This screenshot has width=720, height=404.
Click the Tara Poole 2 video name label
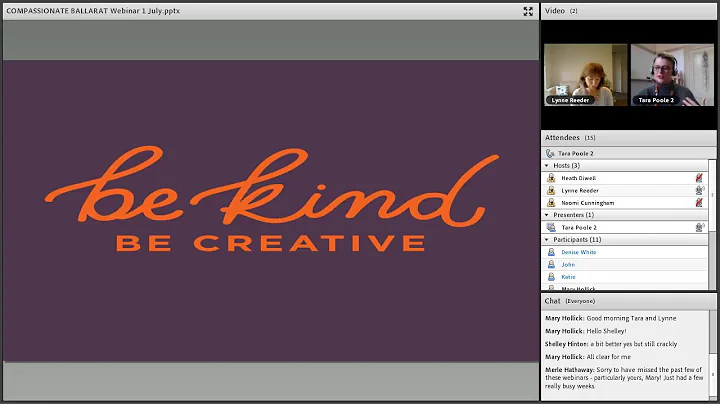[656, 100]
